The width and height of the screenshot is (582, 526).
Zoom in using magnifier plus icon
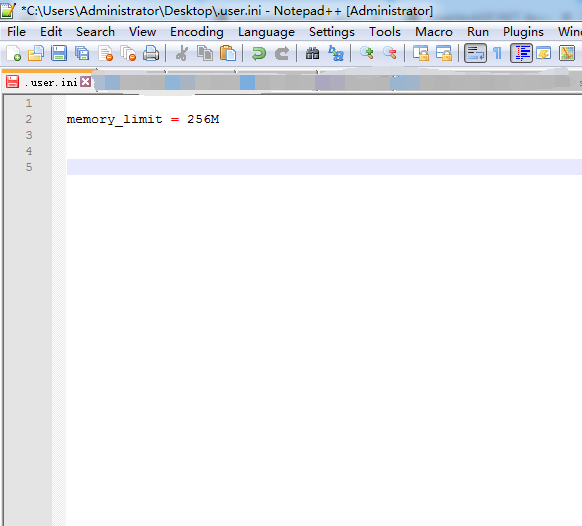[367, 53]
